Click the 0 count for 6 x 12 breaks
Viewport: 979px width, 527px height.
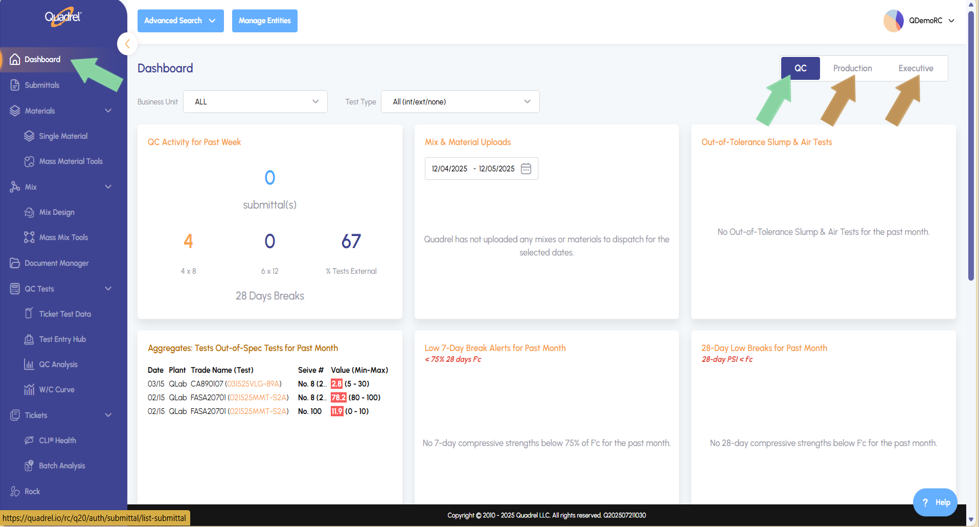coord(270,241)
